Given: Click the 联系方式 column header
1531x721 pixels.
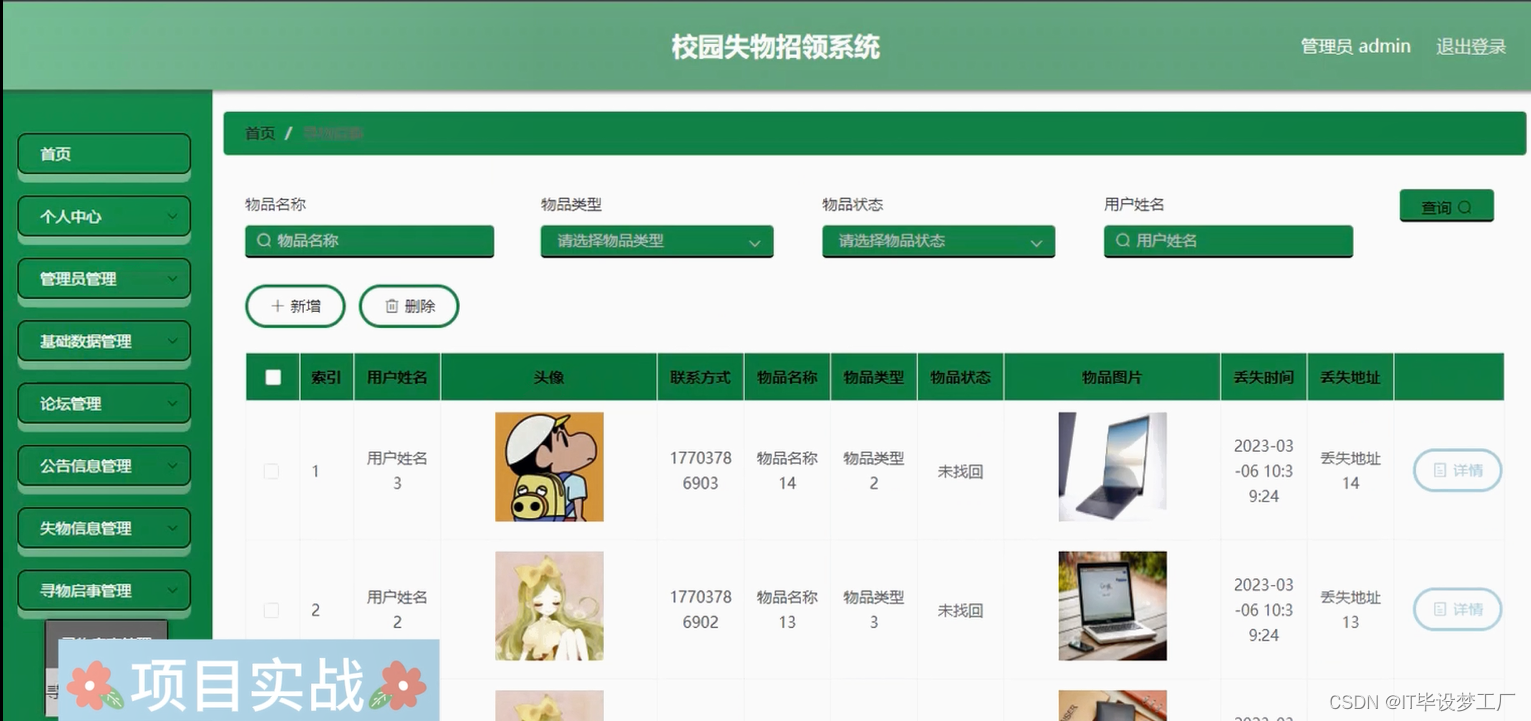Looking at the screenshot, I should 700,377.
